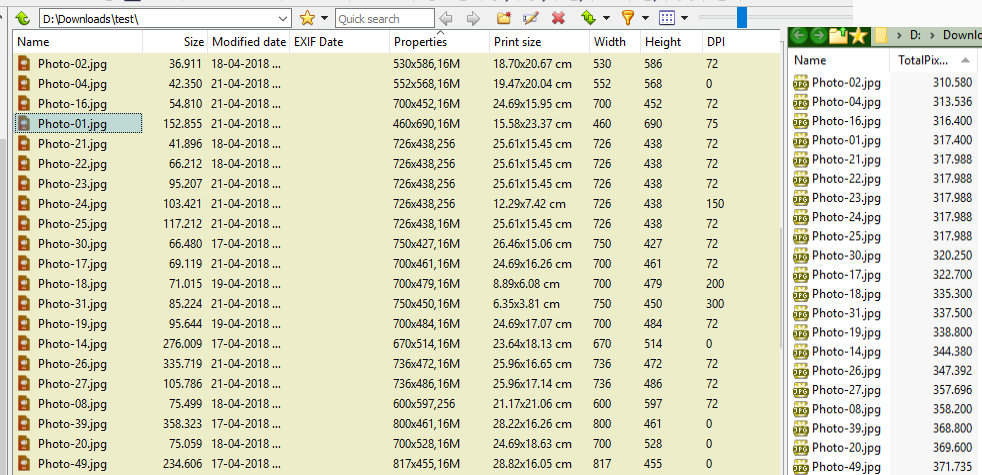Click the Back arrow in the toolbar
982x475 pixels.
tap(446, 18)
